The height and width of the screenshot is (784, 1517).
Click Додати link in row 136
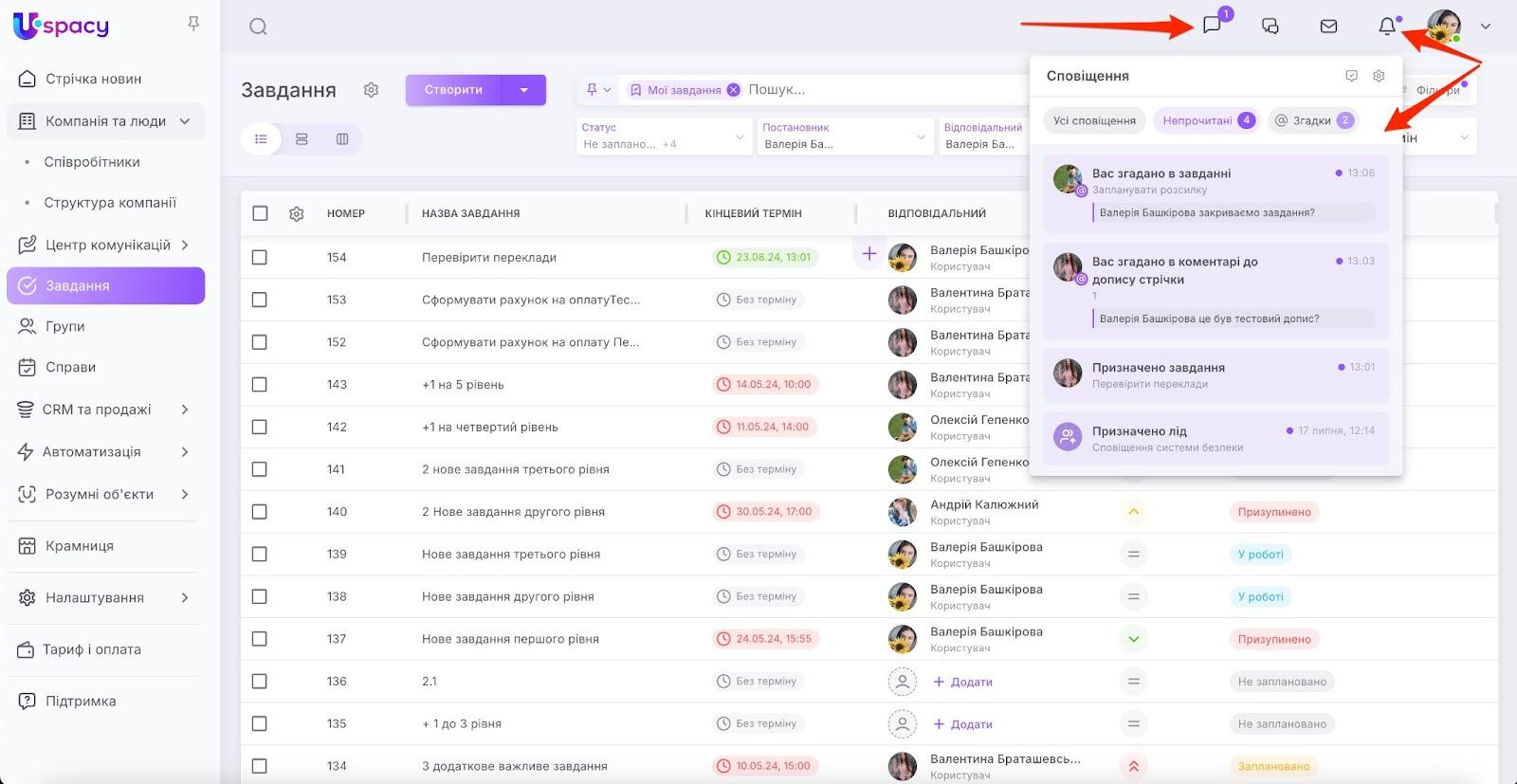click(963, 682)
